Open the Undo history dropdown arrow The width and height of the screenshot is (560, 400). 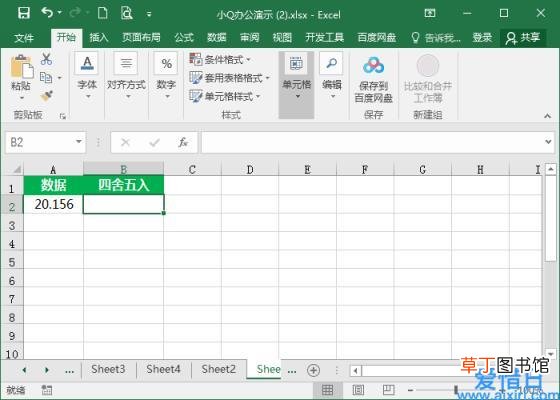pos(60,12)
